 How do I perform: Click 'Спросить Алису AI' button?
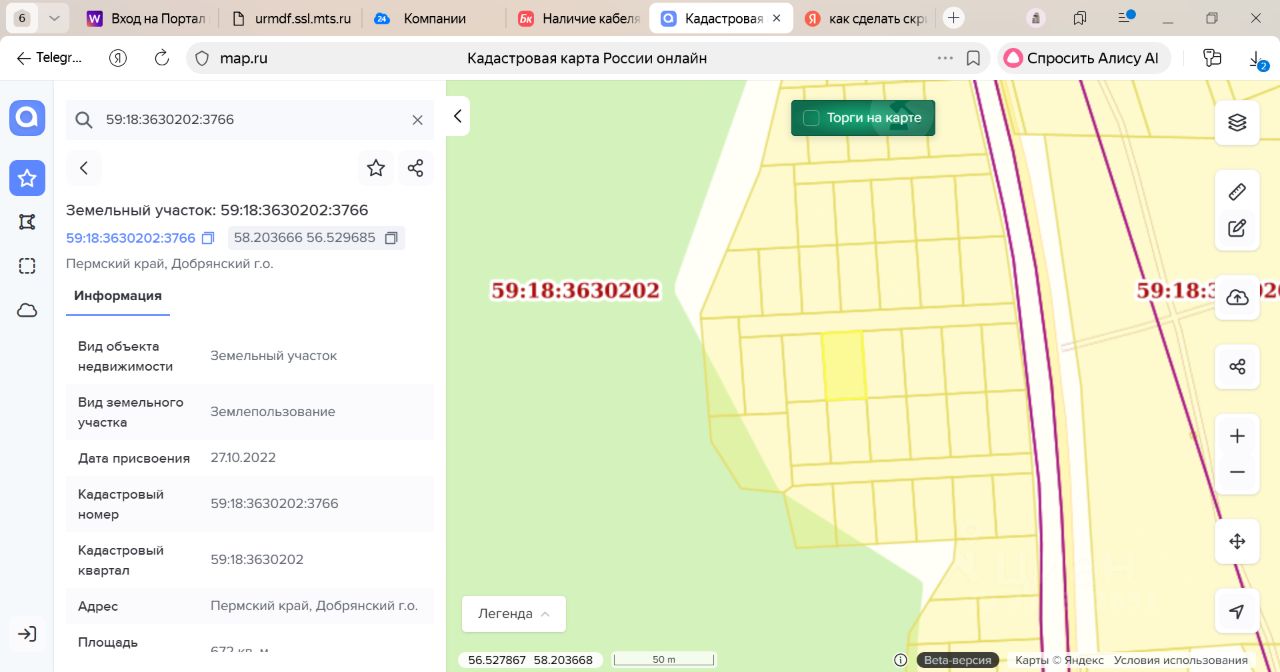point(1082,58)
